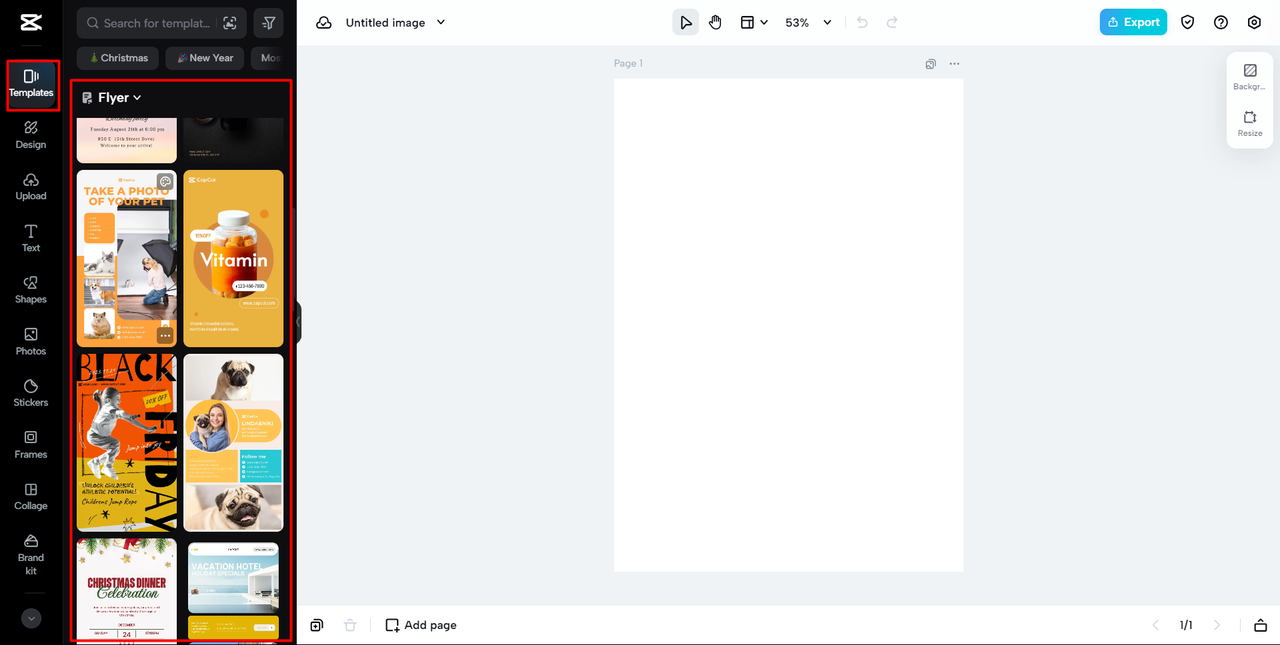Viewport: 1280px width, 645px height.
Task: Open the Brand kit panel
Action: (31, 555)
